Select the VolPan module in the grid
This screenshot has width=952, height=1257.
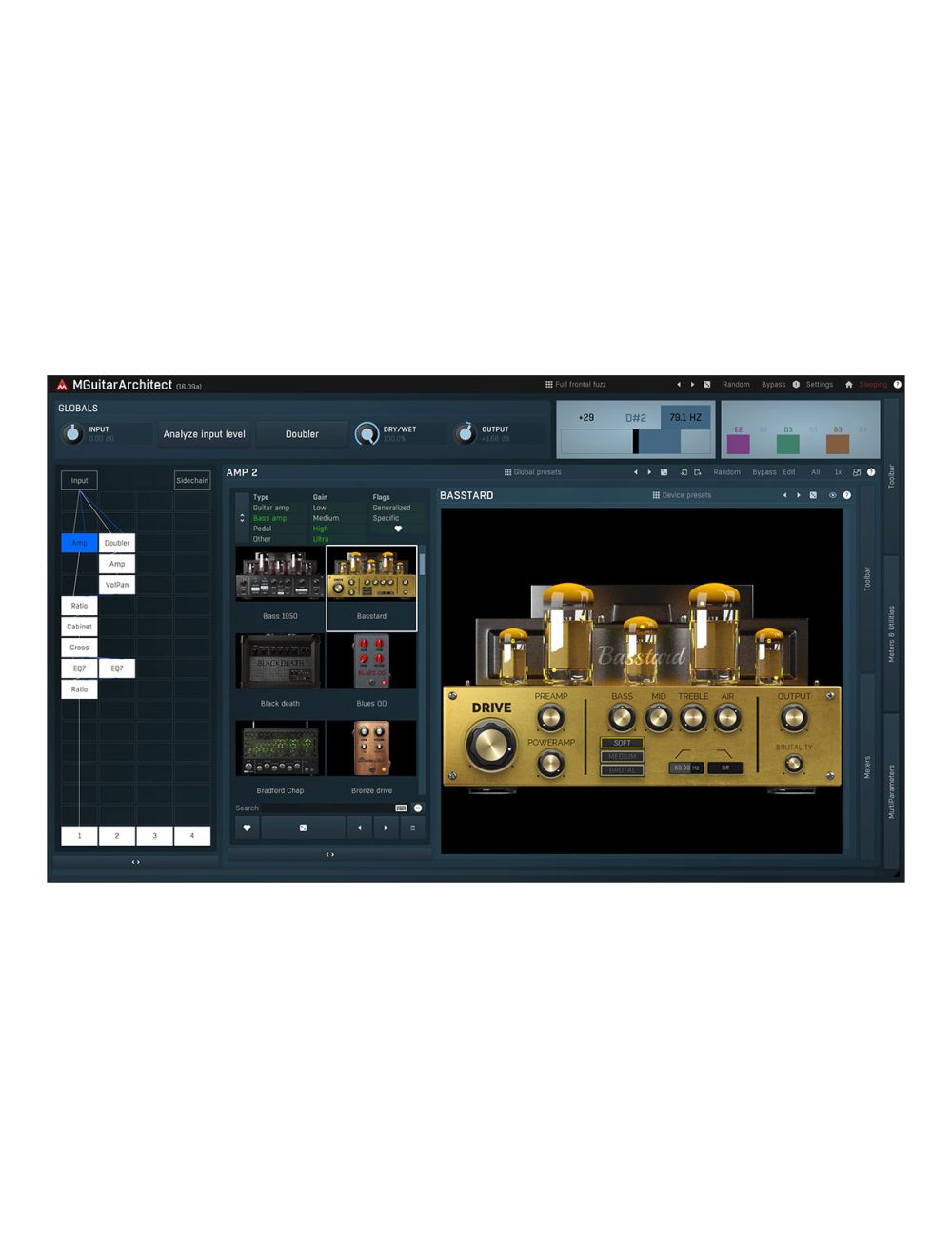tap(117, 585)
